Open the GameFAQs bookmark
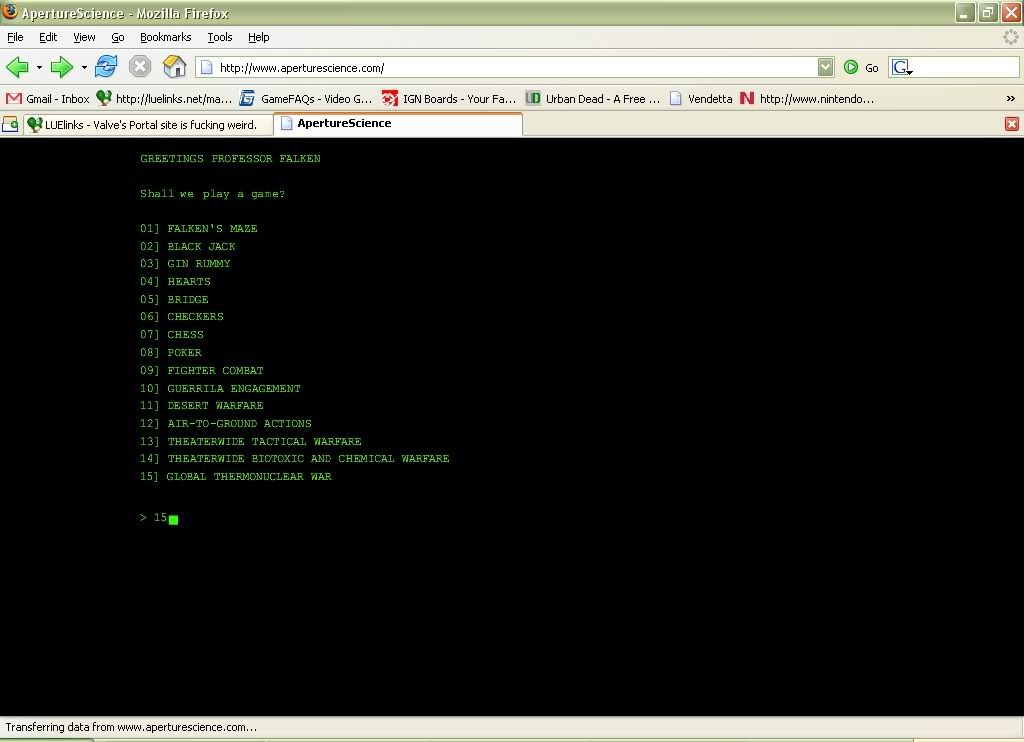1024x742 pixels. click(x=306, y=99)
